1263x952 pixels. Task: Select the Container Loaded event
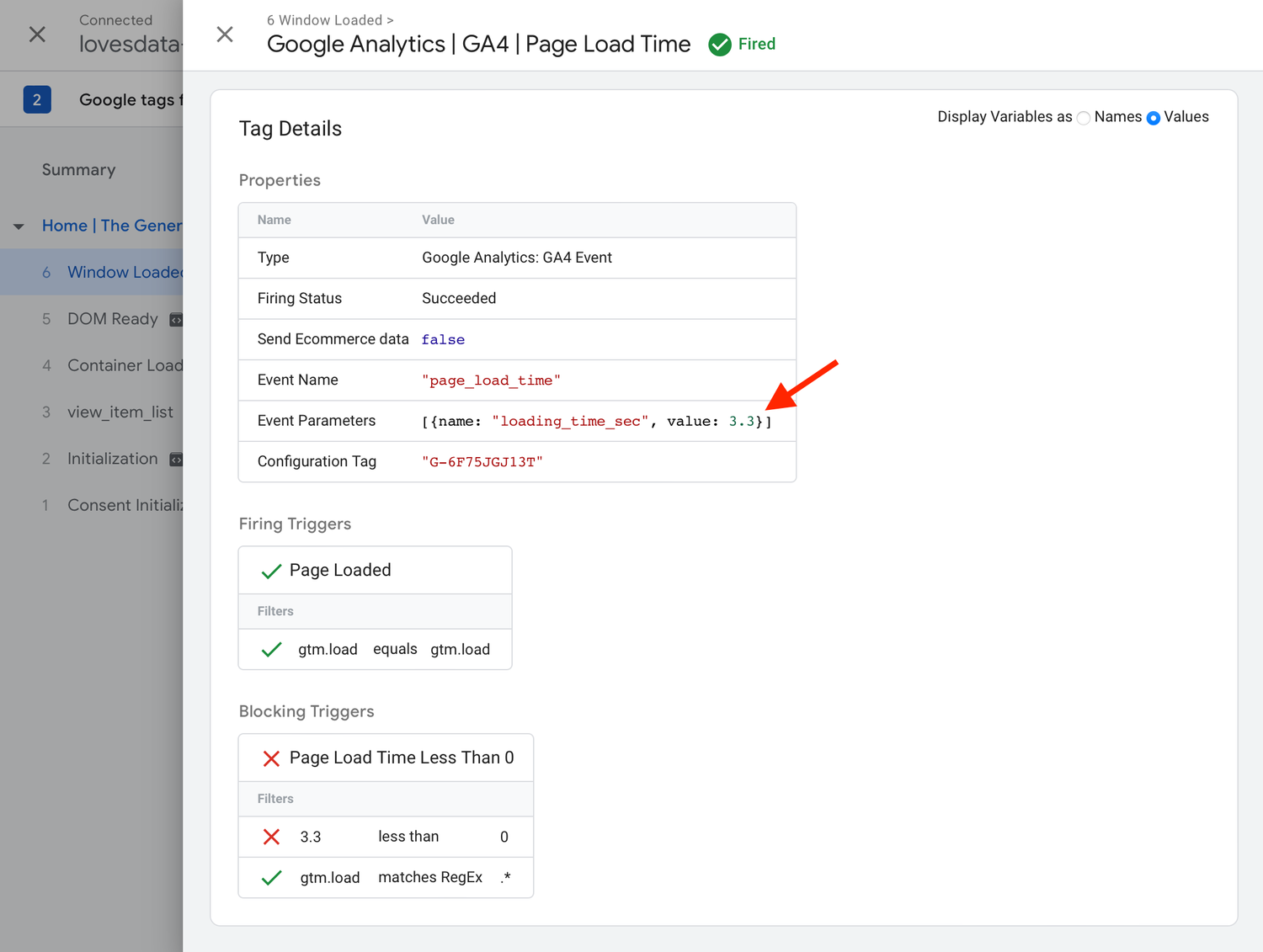[x=124, y=365]
